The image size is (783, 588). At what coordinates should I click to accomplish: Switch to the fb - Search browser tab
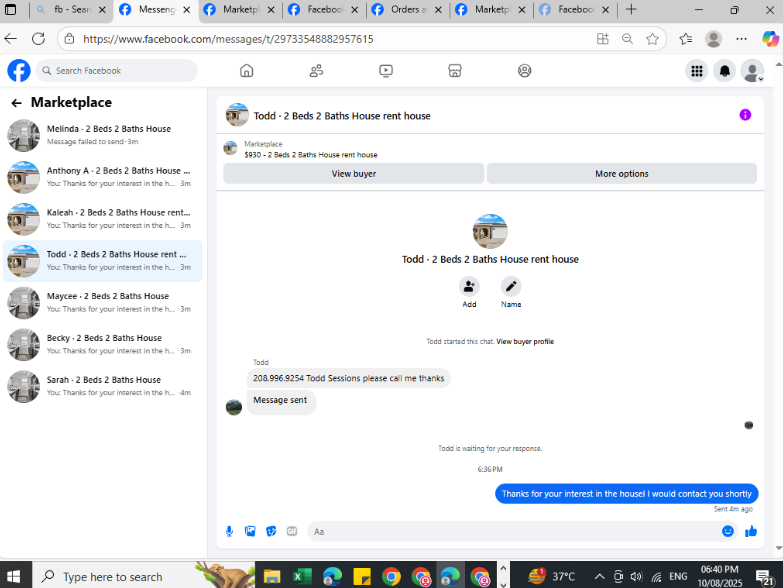point(72,9)
